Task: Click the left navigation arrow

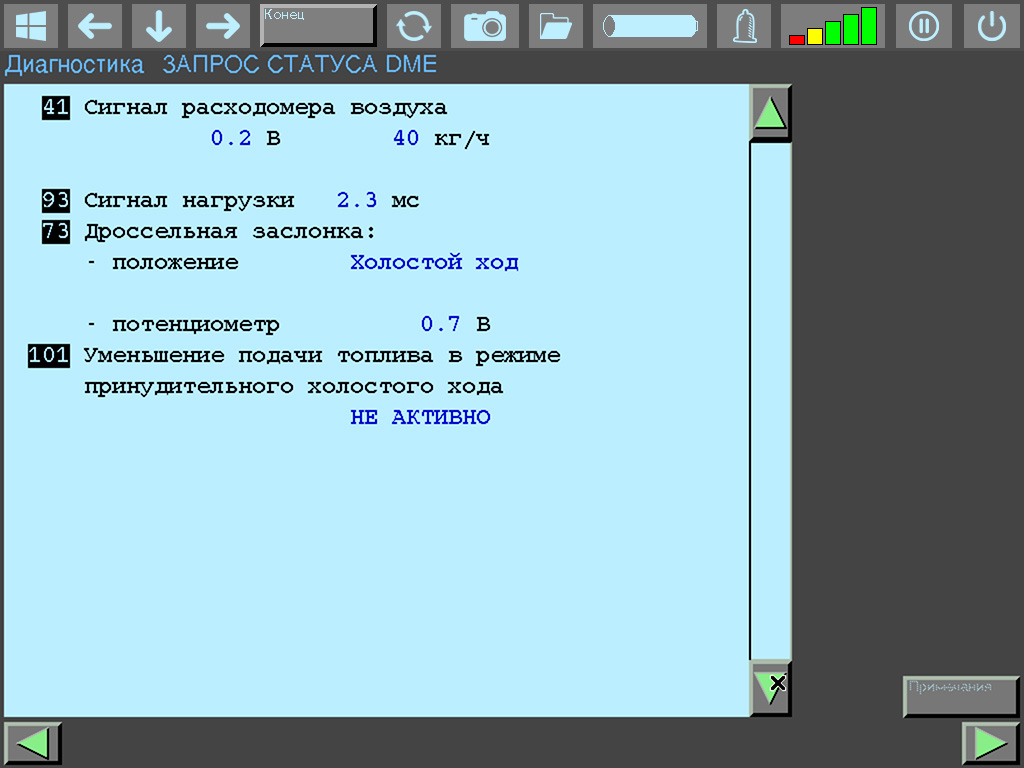Action: tap(95, 26)
